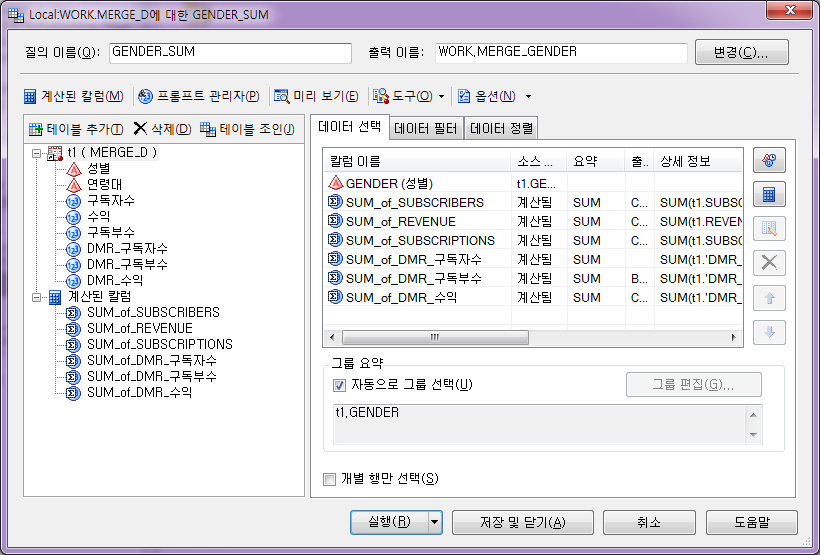Click GENDER (성별) row in column table
The width and height of the screenshot is (820, 555).
533,184
